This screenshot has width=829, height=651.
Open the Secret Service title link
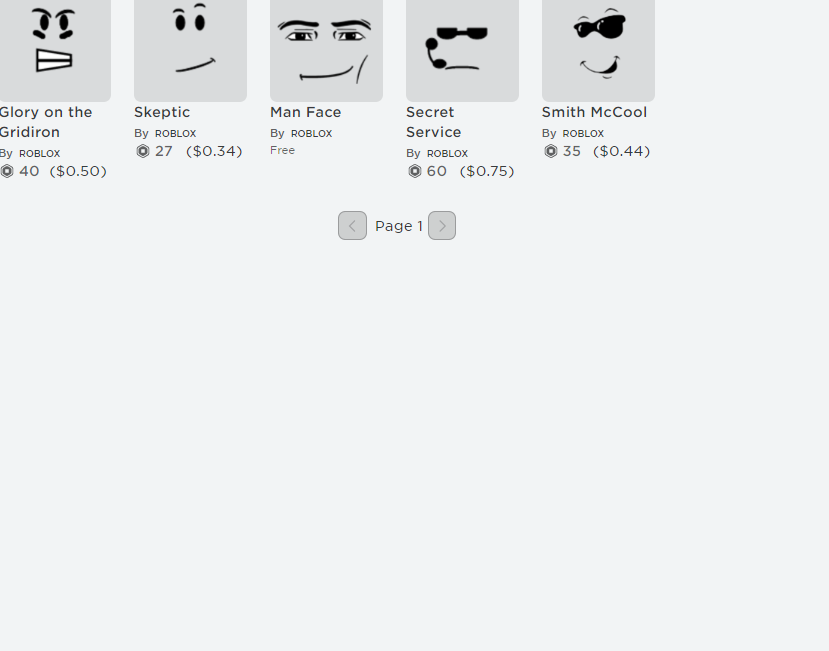434,122
